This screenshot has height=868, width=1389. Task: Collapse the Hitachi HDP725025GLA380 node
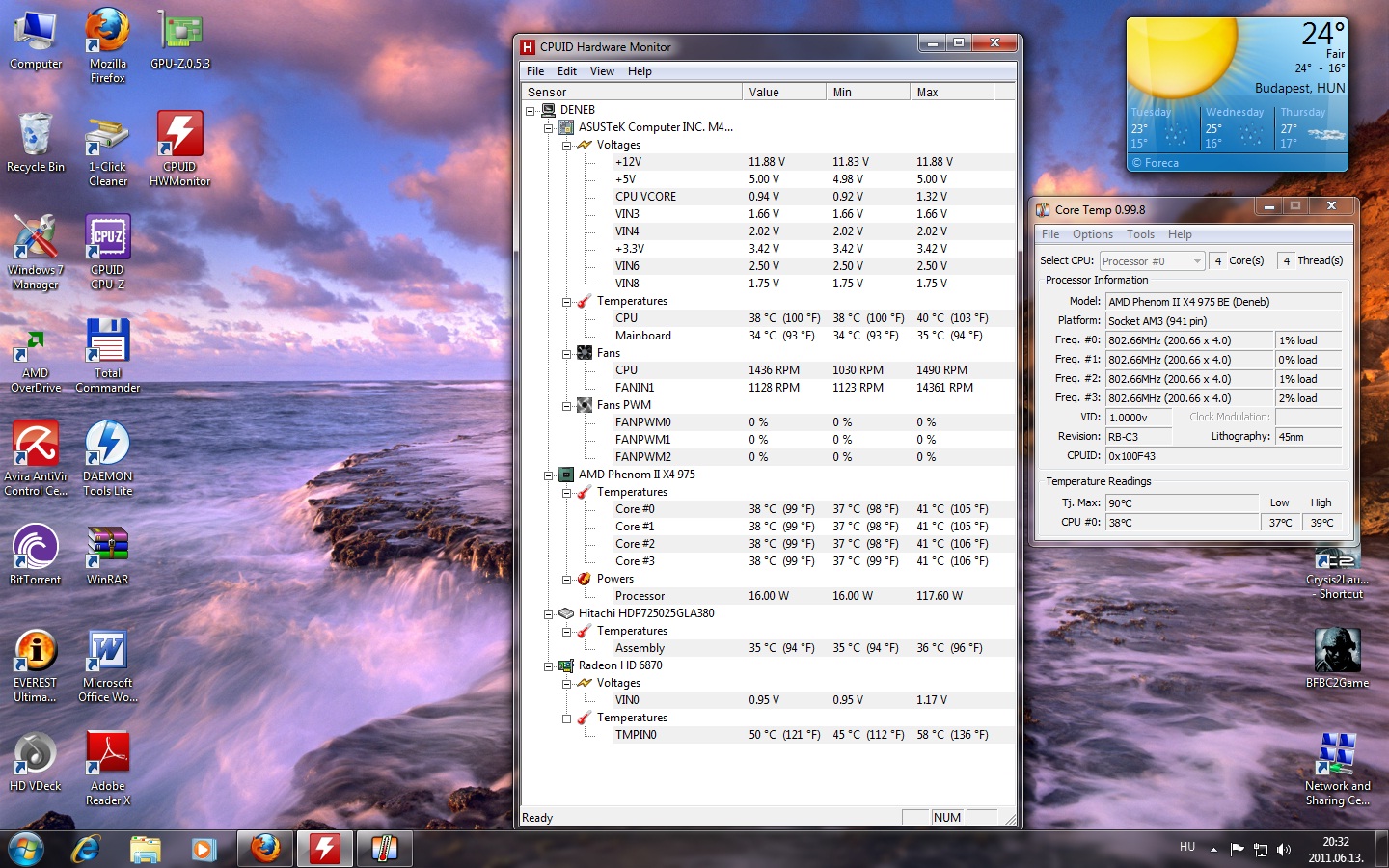coord(549,614)
